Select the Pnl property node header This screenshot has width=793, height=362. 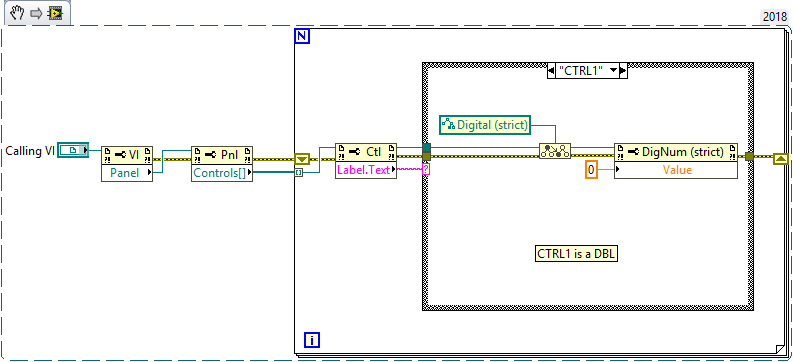click(x=222, y=153)
